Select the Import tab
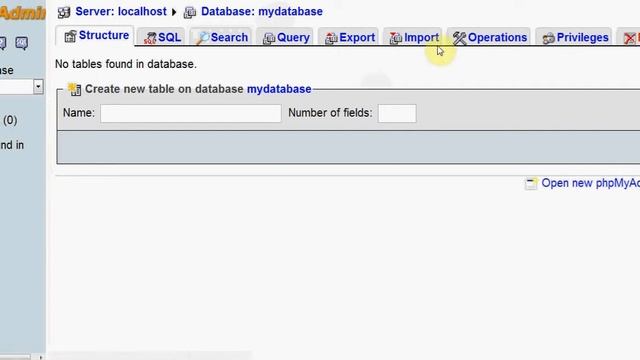Viewport: 640px width, 360px height. (x=413, y=37)
